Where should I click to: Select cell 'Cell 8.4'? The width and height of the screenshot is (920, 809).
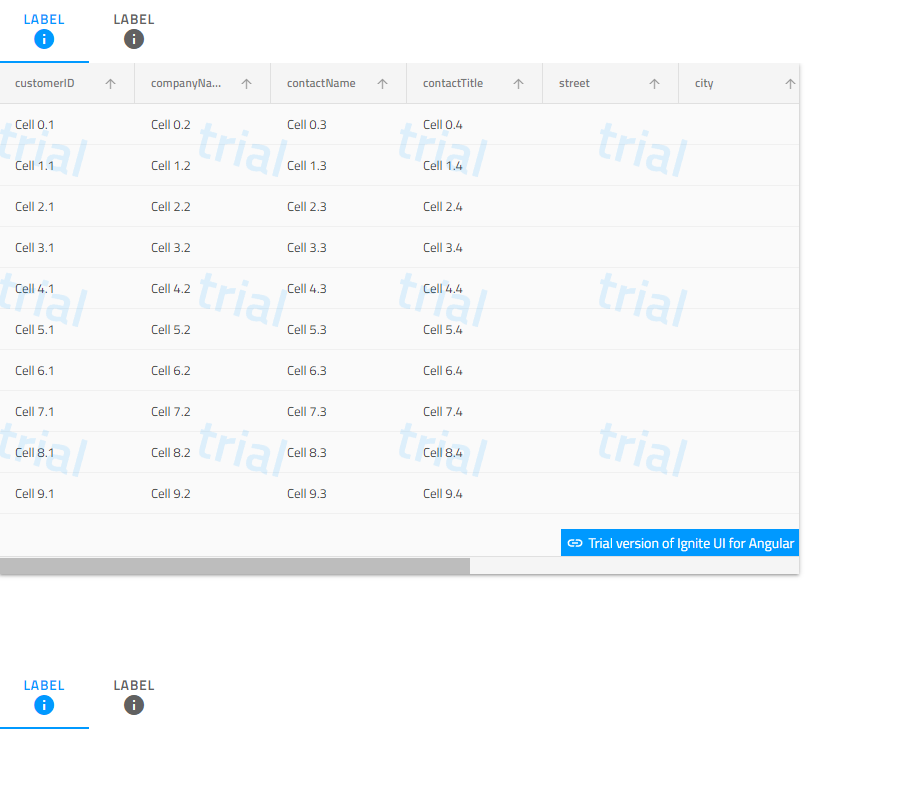[475, 453]
